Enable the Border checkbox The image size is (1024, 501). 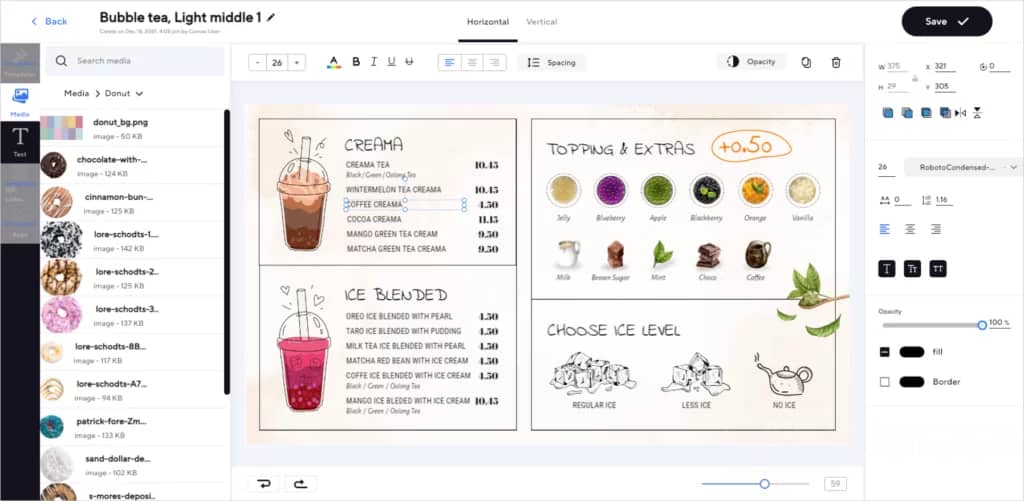click(885, 382)
